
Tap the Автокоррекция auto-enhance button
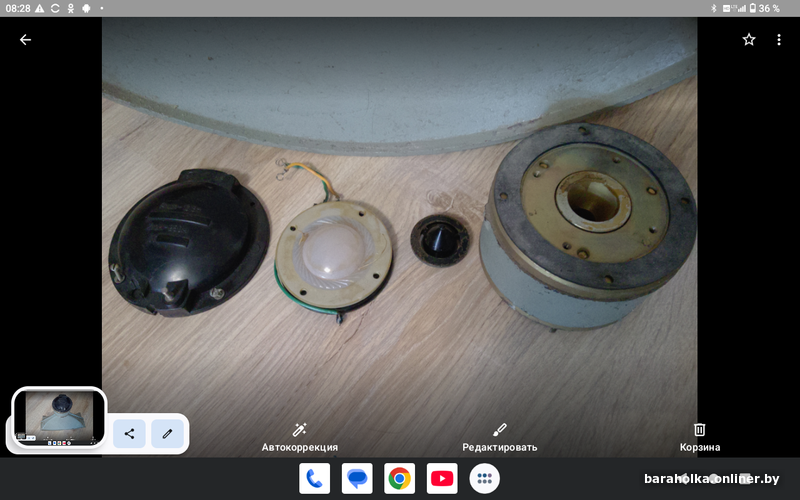point(299,437)
